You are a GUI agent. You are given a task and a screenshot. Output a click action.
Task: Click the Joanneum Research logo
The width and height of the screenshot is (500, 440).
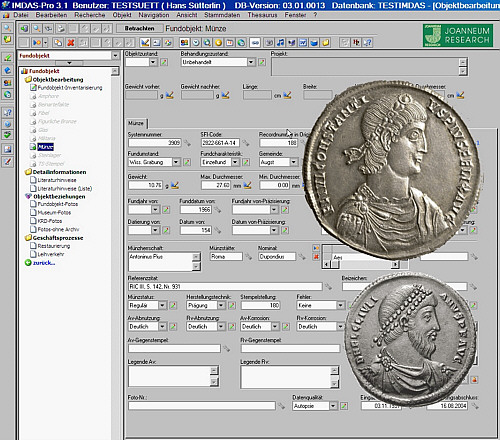458,35
